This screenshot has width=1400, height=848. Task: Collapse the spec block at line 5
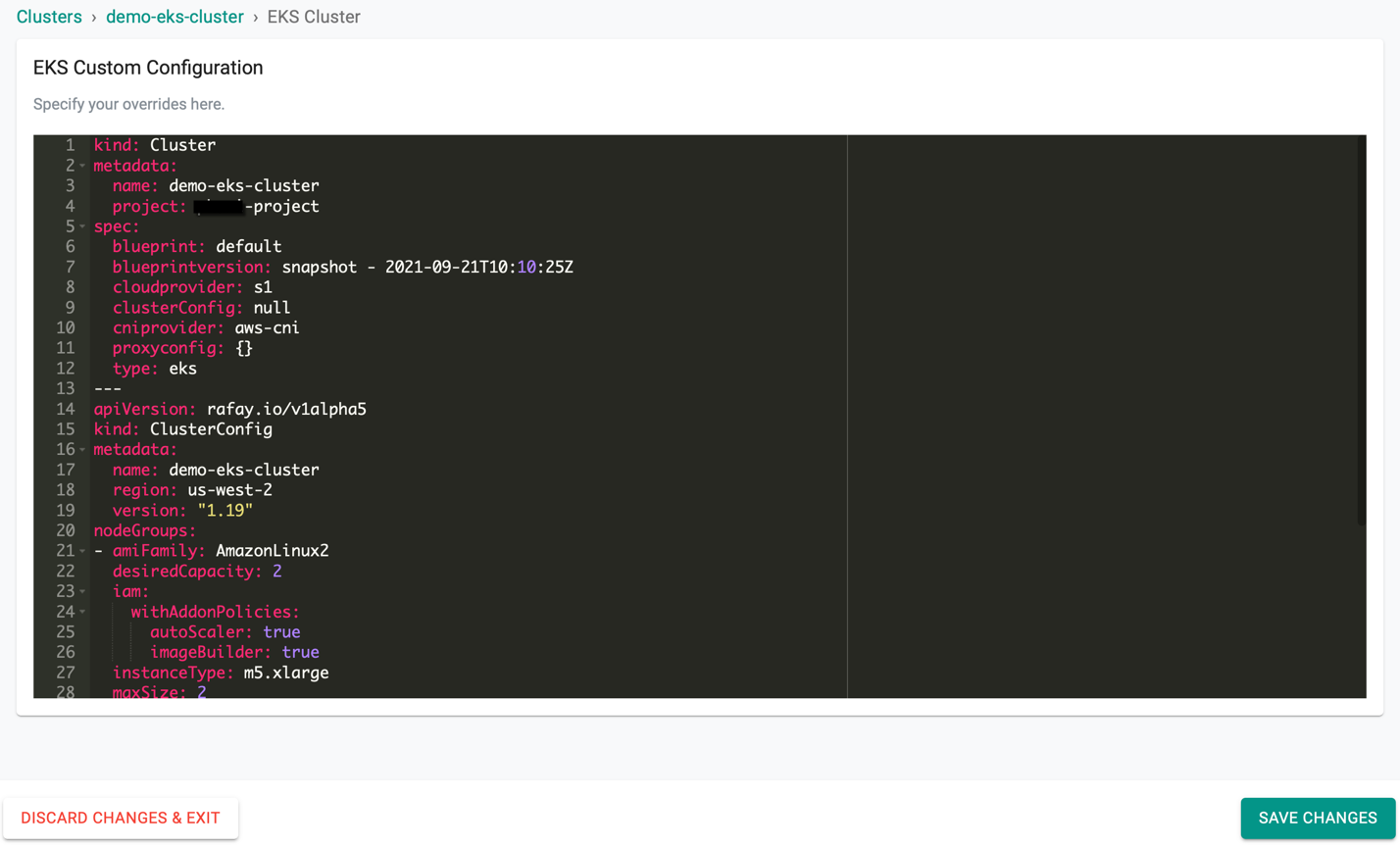pyautogui.click(x=83, y=226)
